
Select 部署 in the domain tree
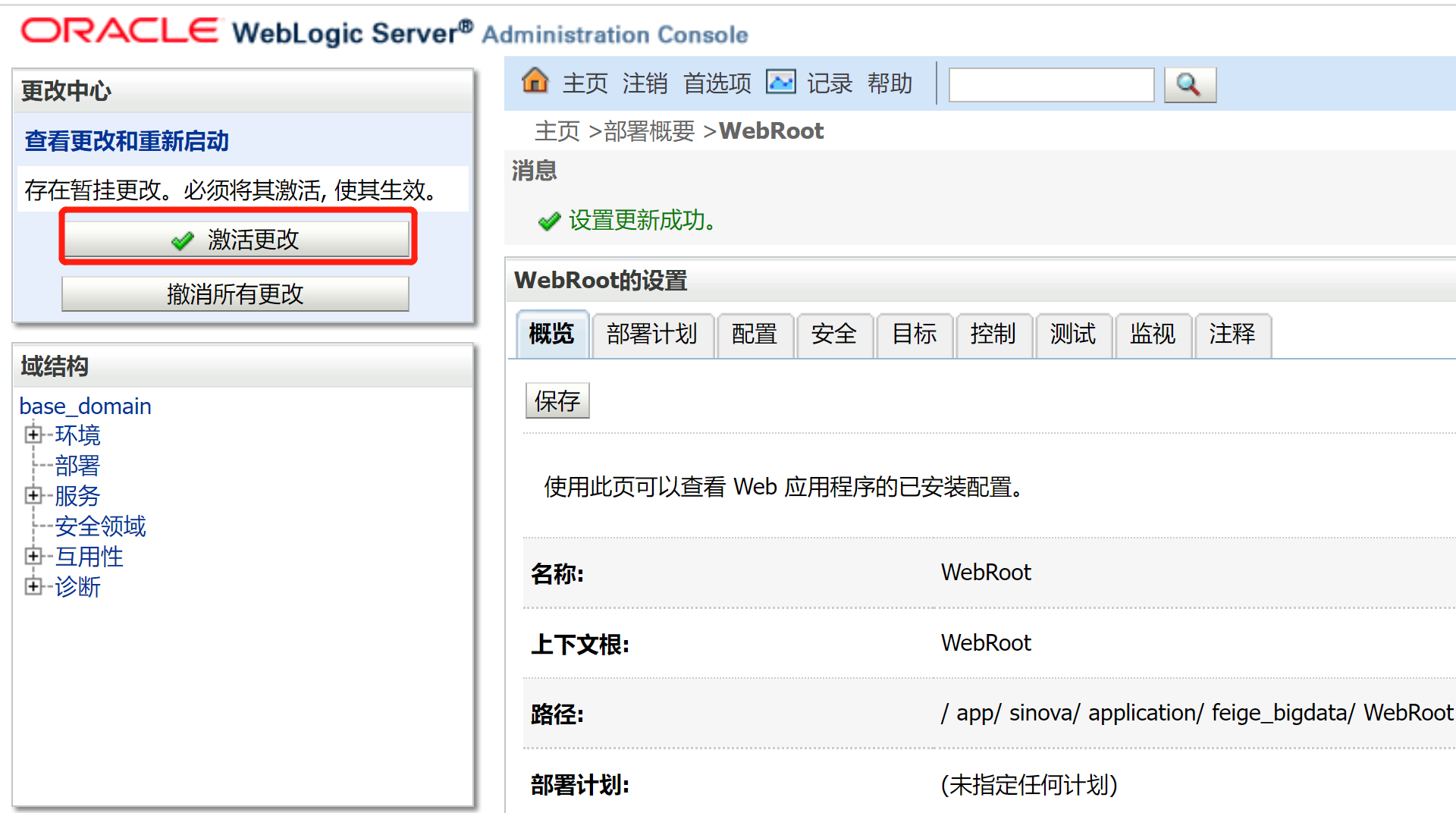[x=77, y=466]
